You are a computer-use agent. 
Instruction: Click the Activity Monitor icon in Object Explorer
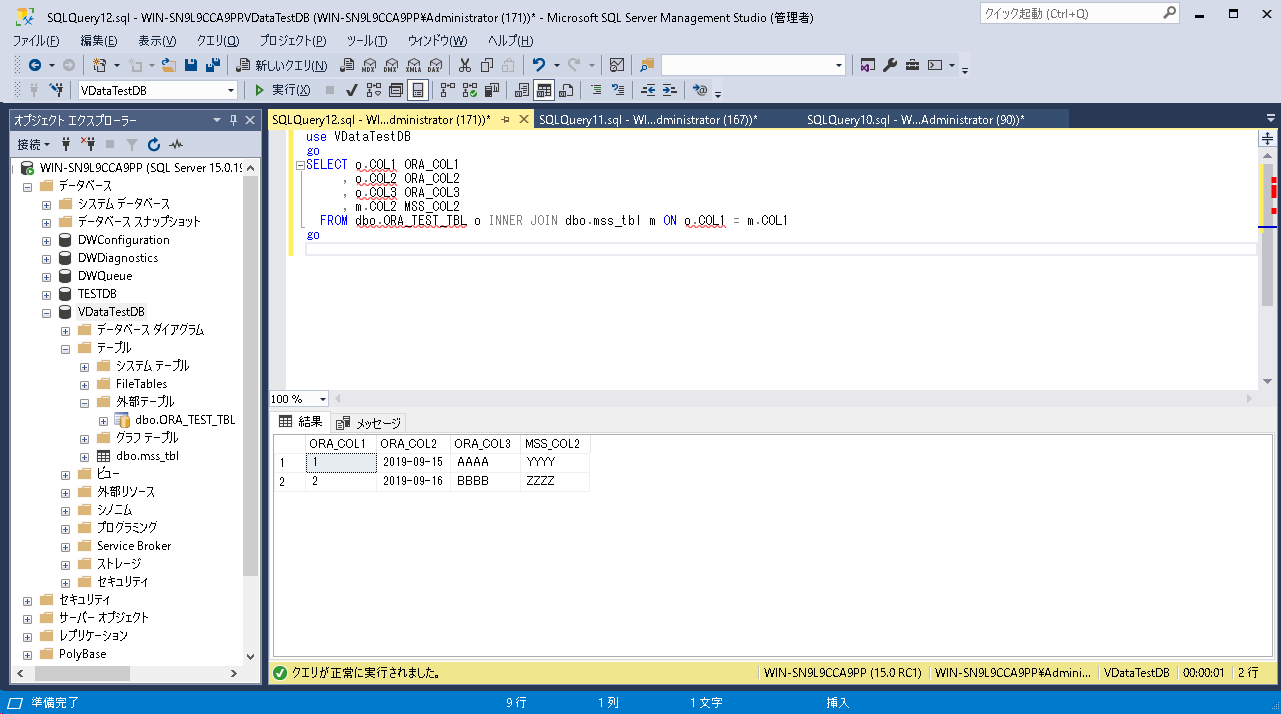point(176,144)
